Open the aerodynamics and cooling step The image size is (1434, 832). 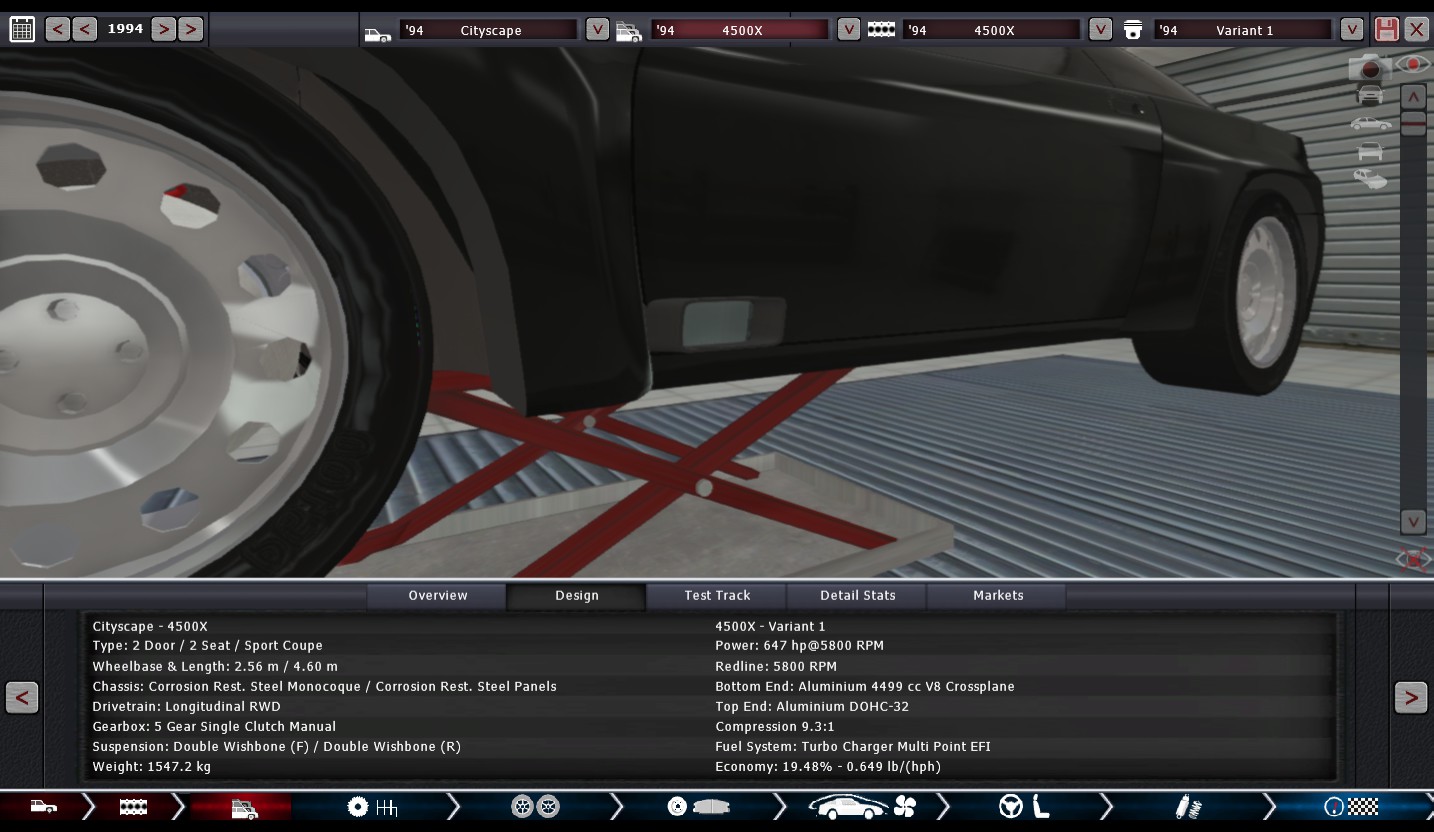(x=862, y=807)
